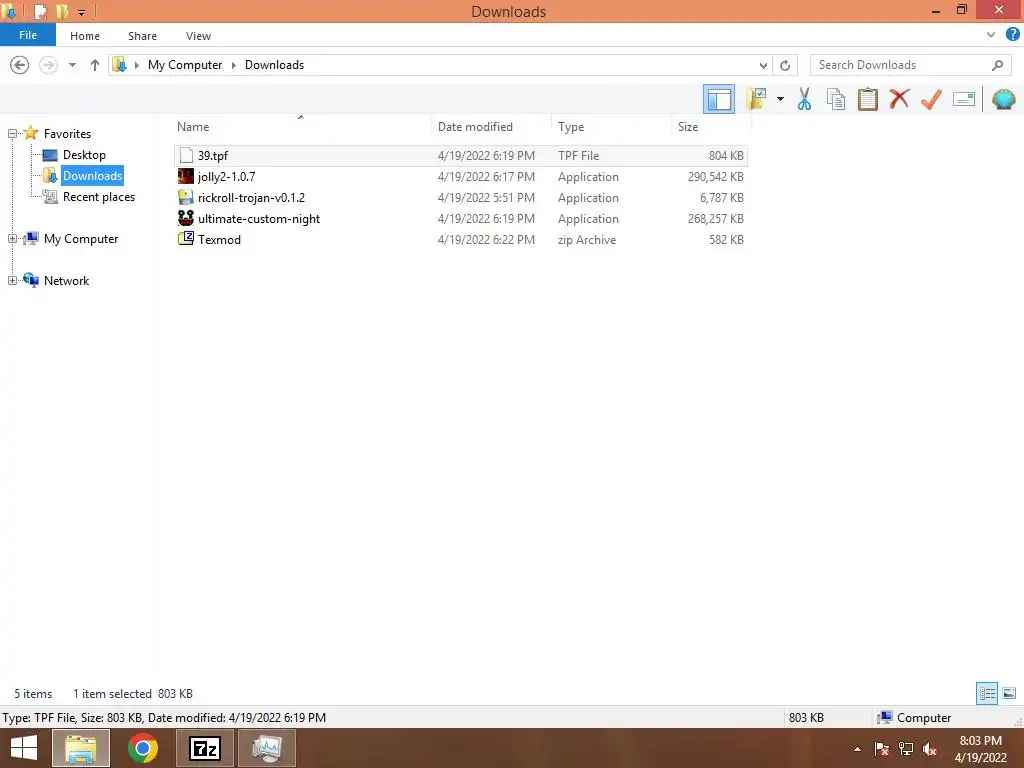The width and height of the screenshot is (1024, 768).
Task: Select the jolly2-1.0.7 application
Action: pos(461,176)
